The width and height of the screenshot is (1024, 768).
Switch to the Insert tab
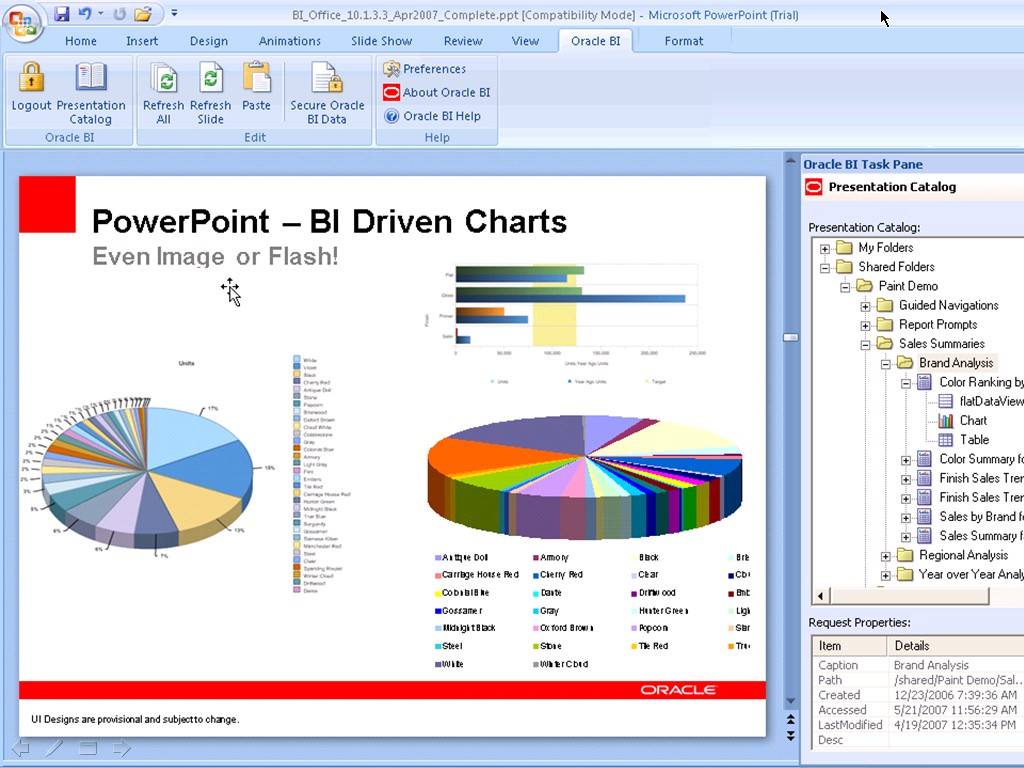pyautogui.click(x=142, y=41)
